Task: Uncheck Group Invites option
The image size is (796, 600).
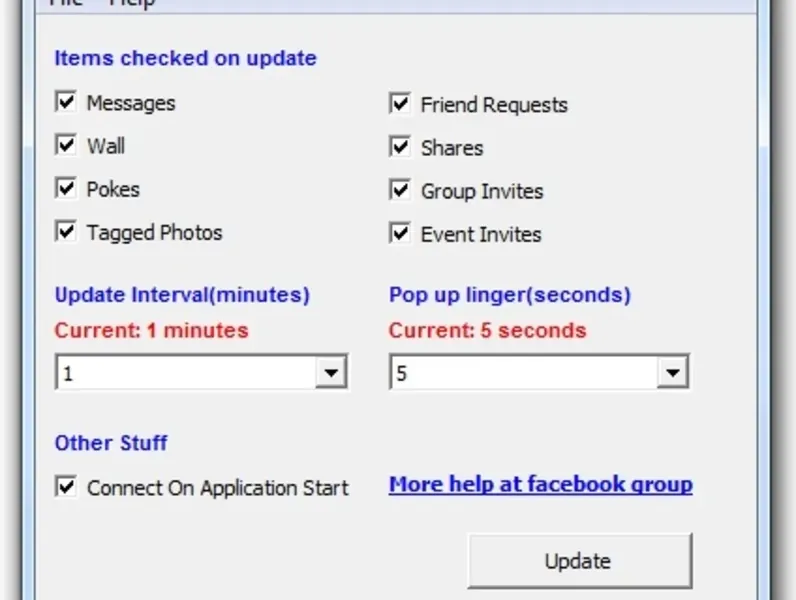Action: pyautogui.click(x=401, y=190)
